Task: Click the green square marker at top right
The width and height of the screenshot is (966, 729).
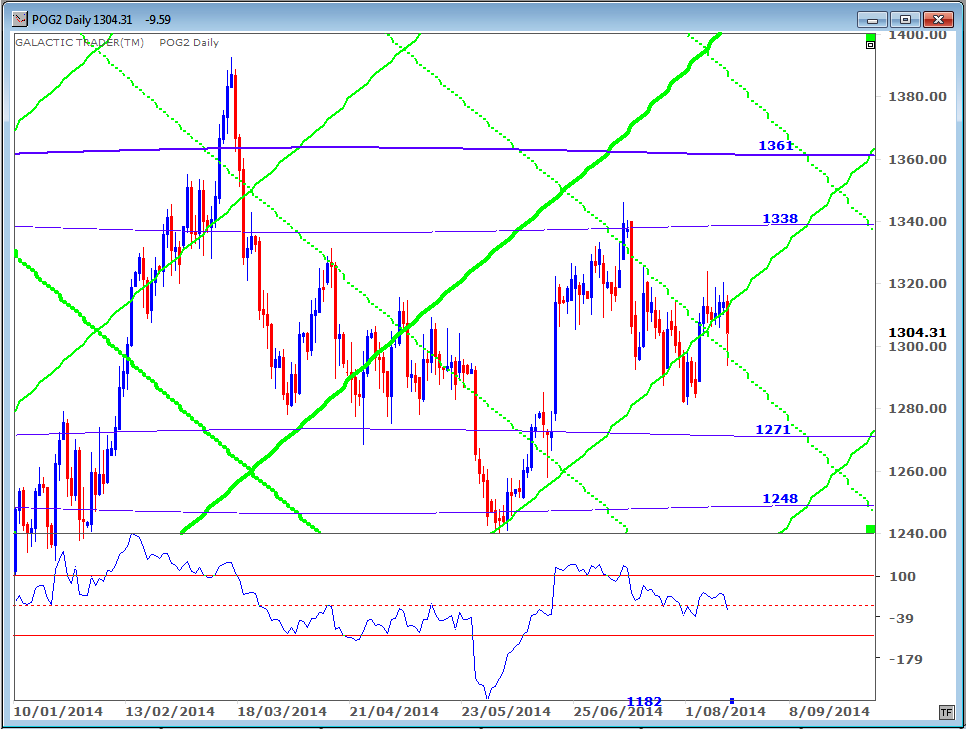Action: [x=871, y=37]
